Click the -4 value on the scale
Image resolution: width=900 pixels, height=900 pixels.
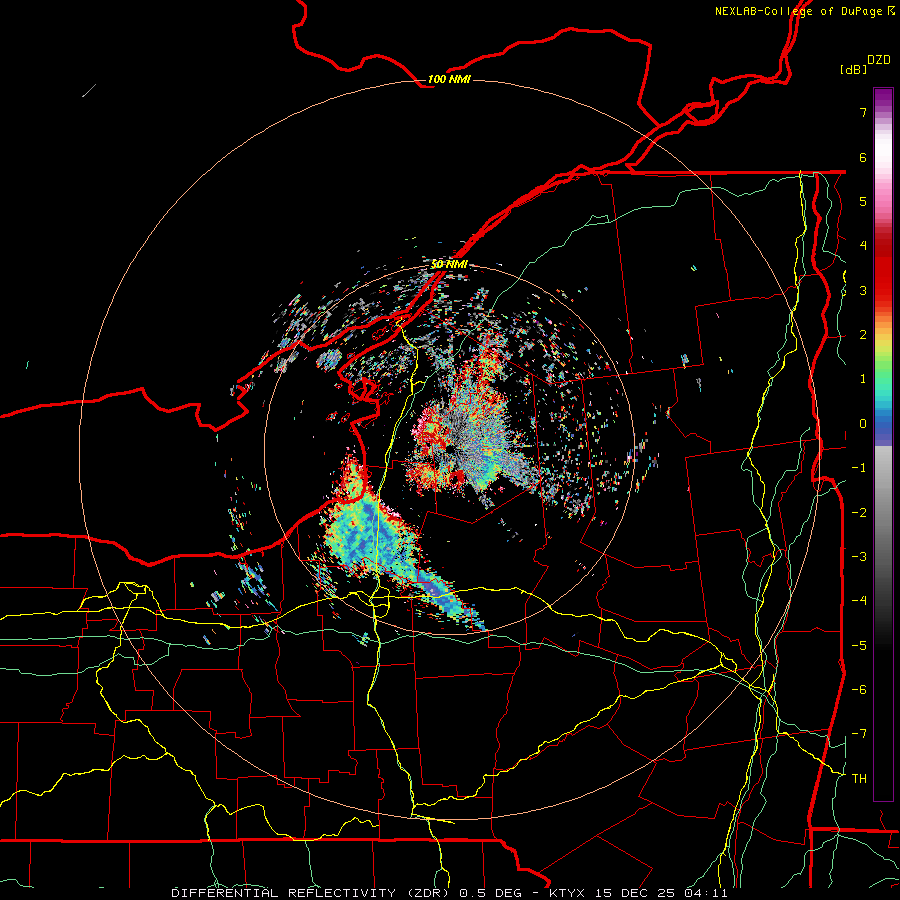tap(859, 600)
